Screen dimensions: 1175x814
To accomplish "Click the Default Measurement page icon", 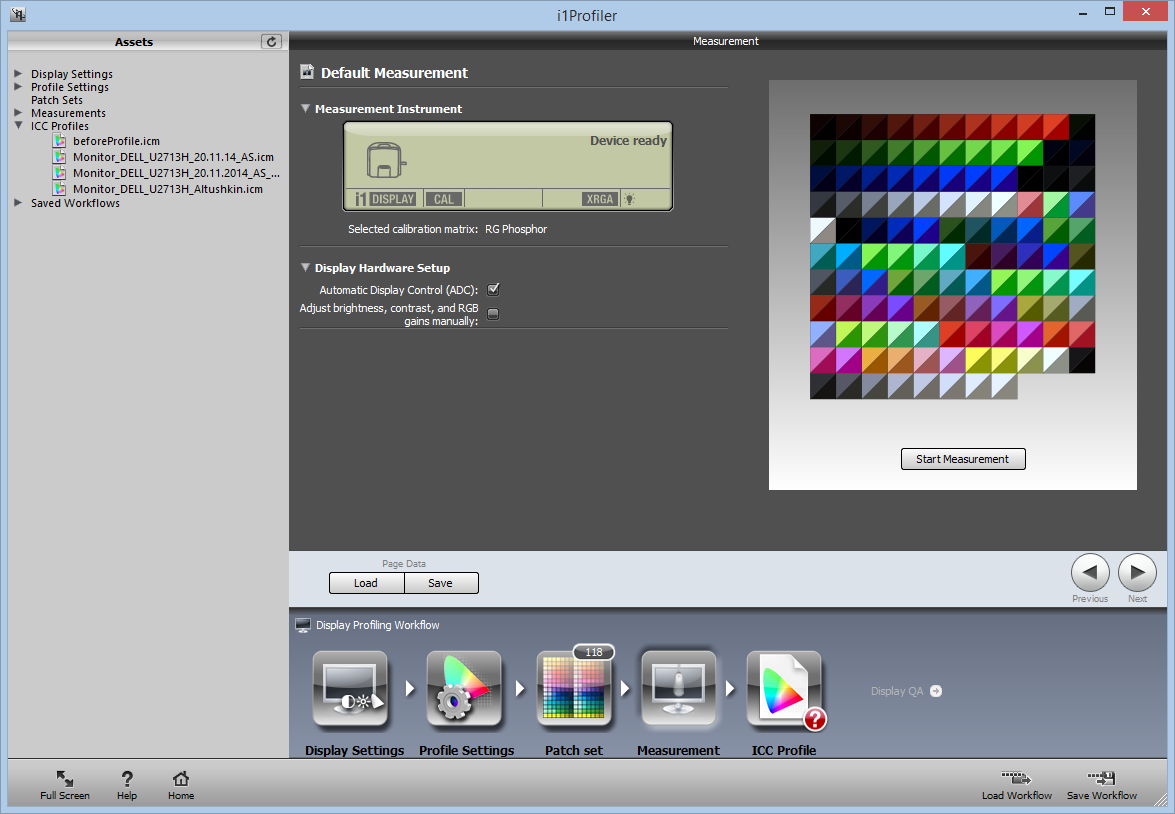I will tap(307, 72).
